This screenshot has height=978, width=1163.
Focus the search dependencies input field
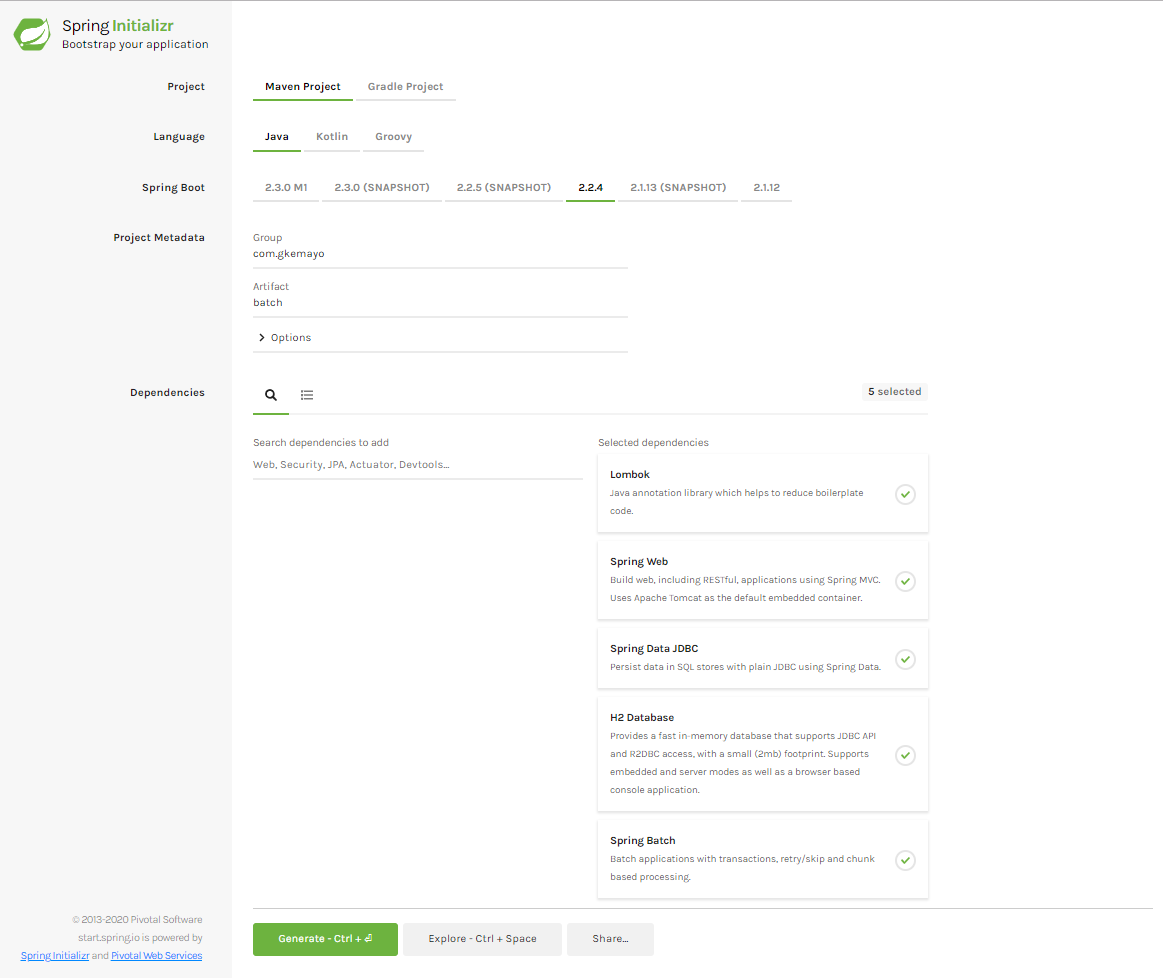[417, 465]
